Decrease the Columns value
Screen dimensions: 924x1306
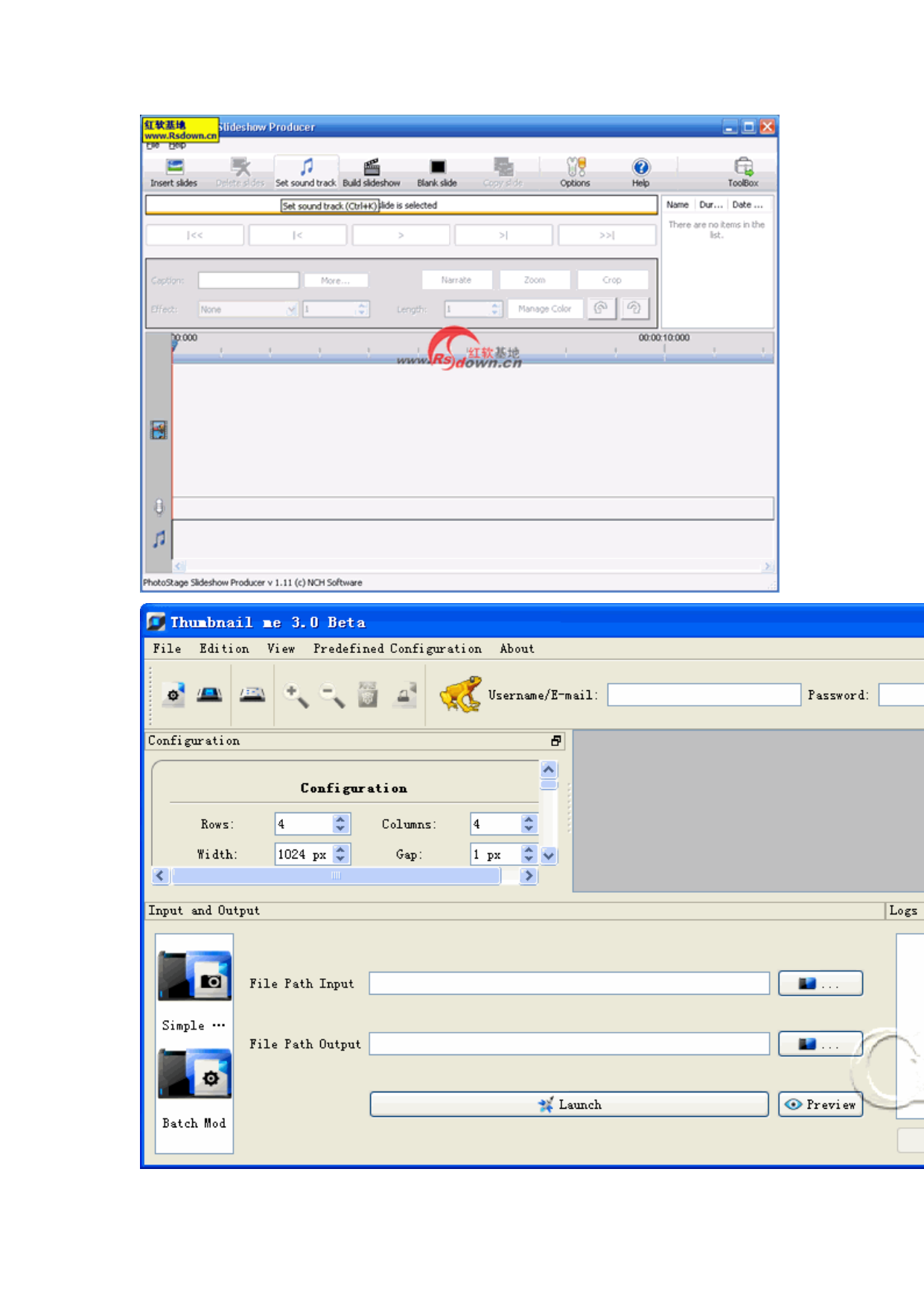(x=529, y=829)
